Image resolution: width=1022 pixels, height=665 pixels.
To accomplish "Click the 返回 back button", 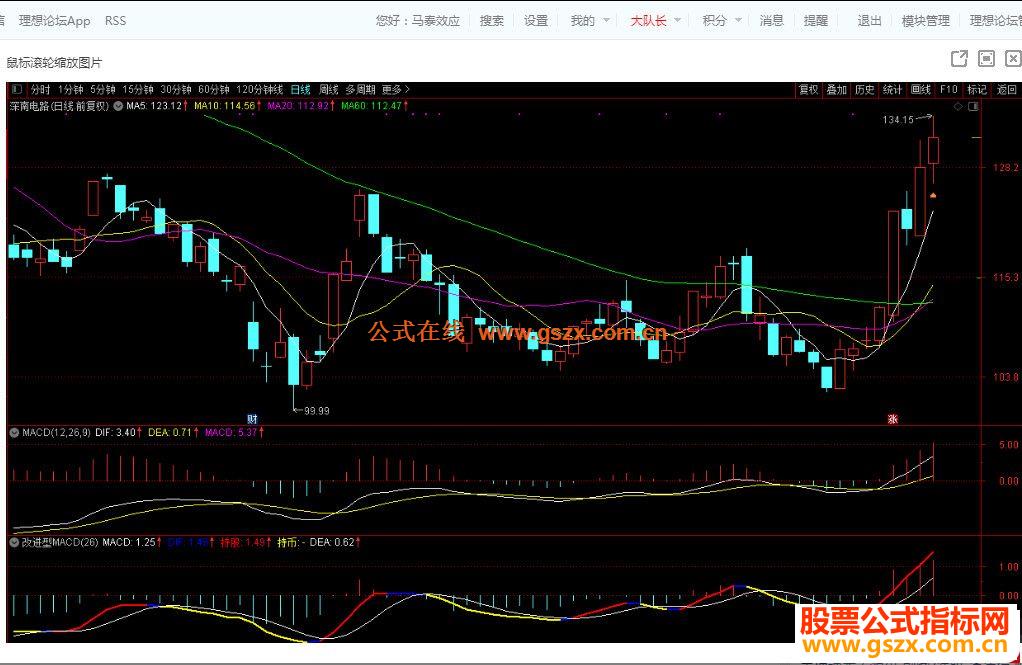I will [1006, 89].
